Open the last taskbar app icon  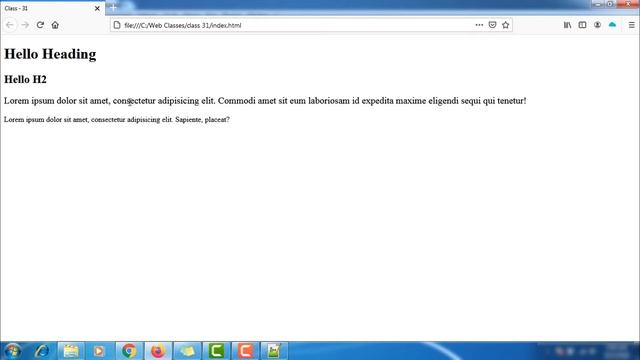point(274,351)
